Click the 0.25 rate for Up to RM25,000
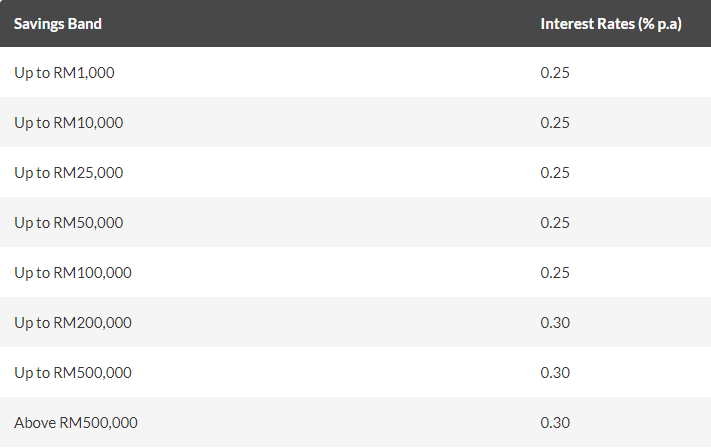 click(555, 172)
